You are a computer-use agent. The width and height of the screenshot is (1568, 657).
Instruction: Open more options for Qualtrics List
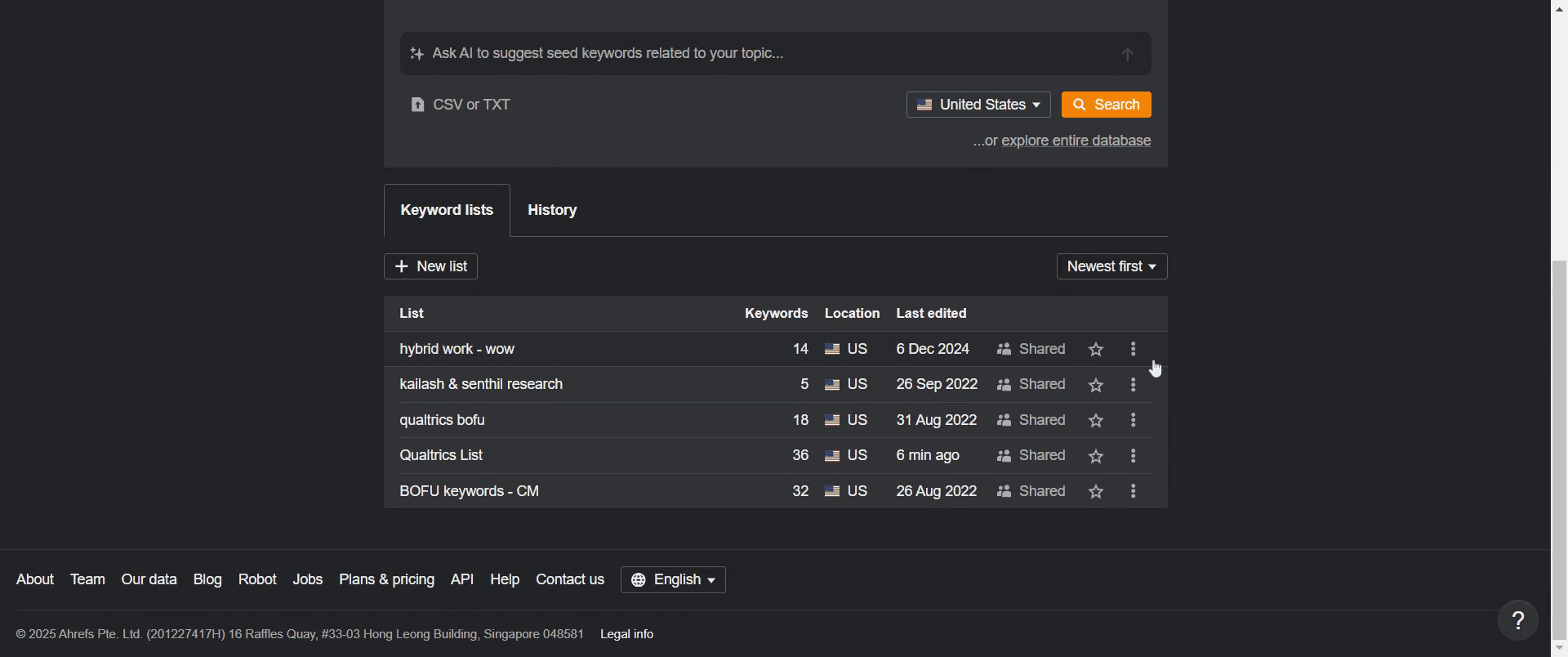point(1133,456)
